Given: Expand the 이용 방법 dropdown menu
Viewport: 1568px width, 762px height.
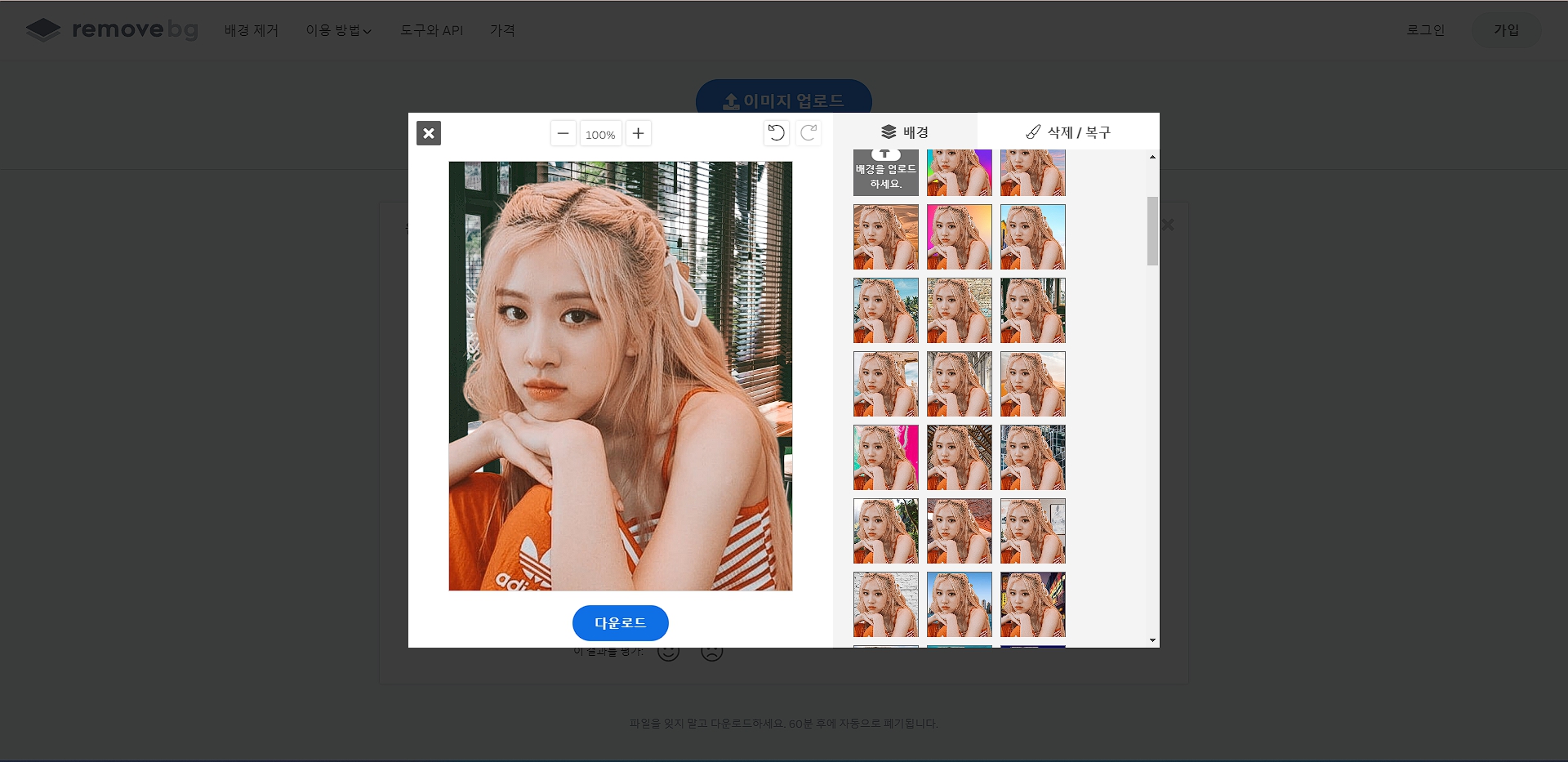Looking at the screenshot, I should [339, 30].
